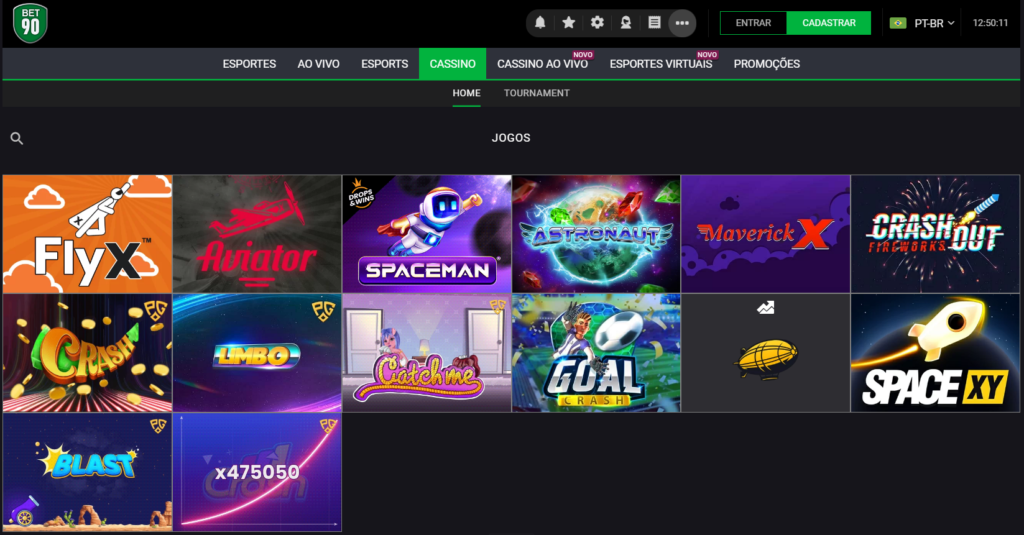Click the Bet 90 shield logo
The width and height of the screenshot is (1024, 535).
click(x=30, y=23)
